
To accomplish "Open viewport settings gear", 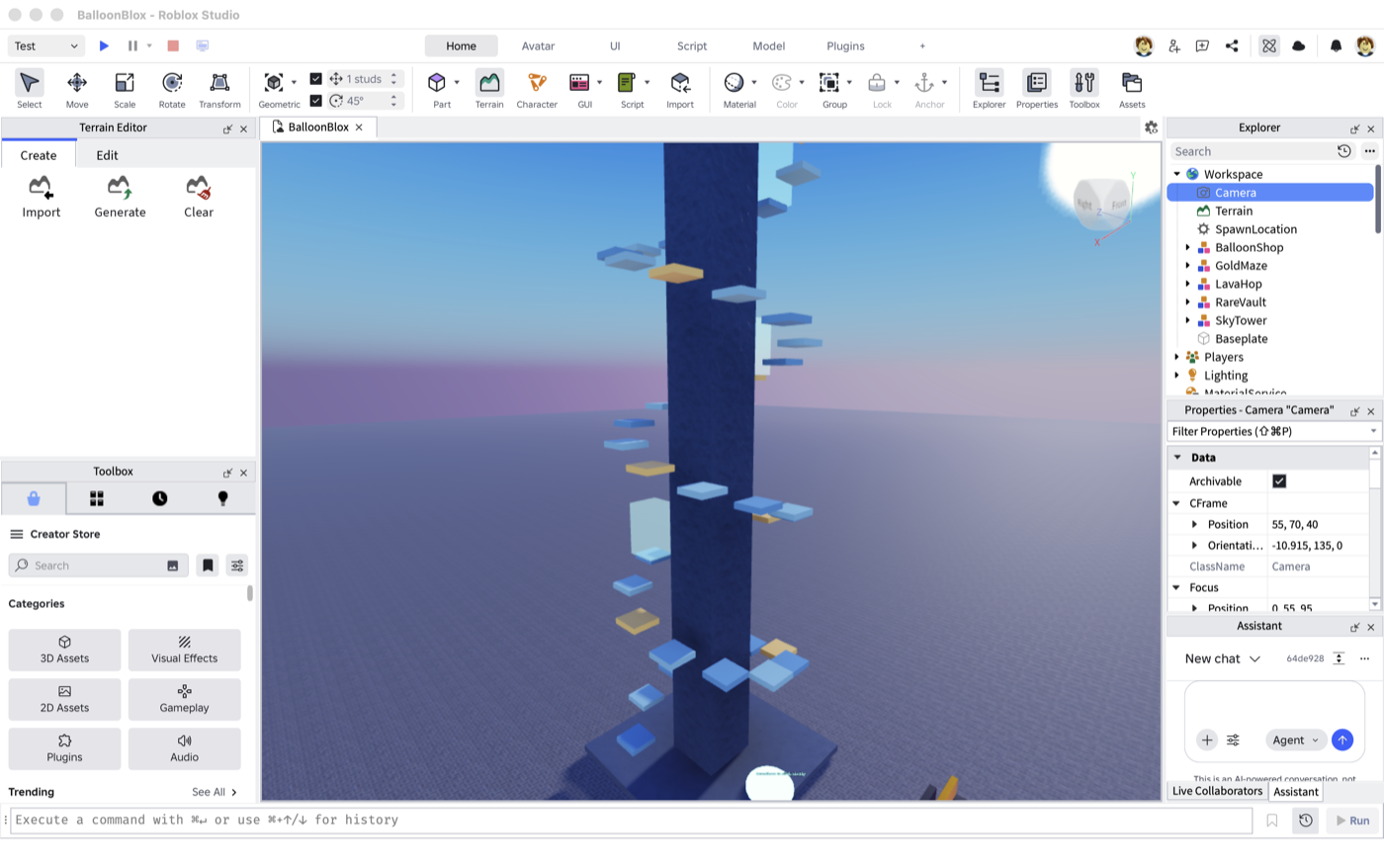I will 1151,128.
